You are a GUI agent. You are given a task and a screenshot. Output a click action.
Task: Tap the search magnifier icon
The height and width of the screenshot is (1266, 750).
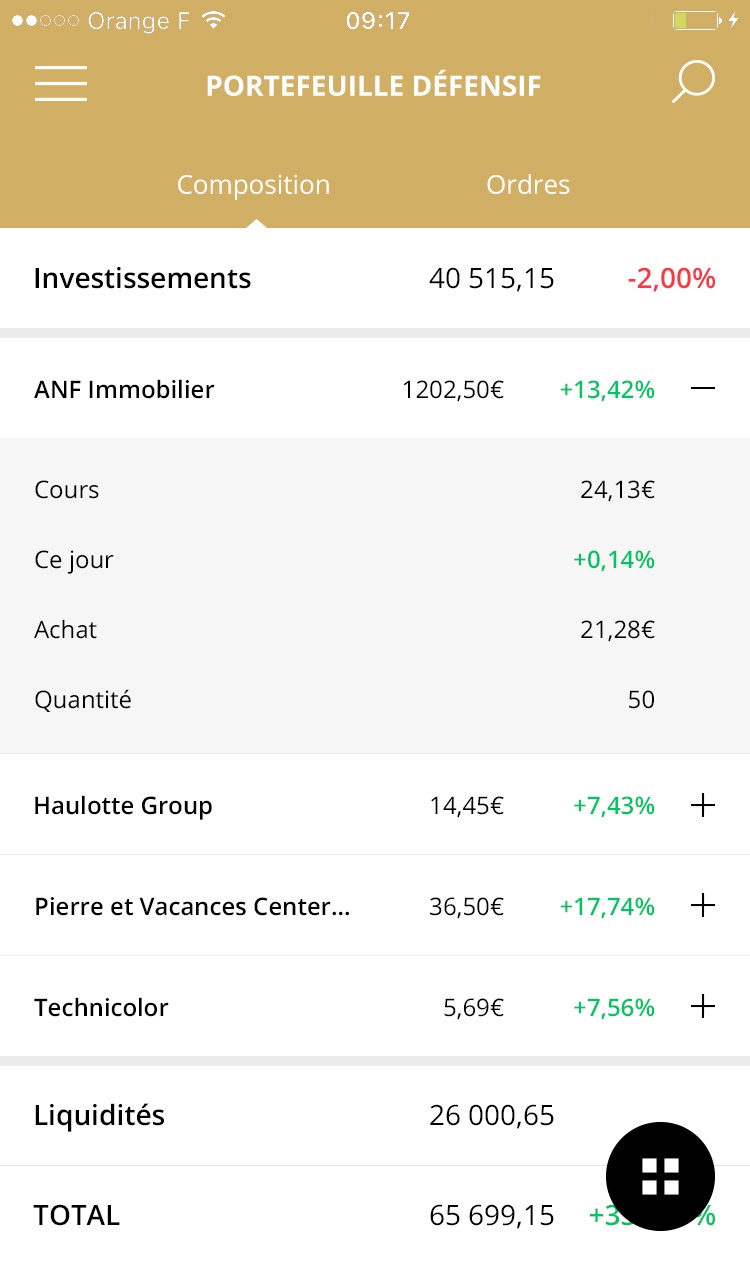pos(692,82)
